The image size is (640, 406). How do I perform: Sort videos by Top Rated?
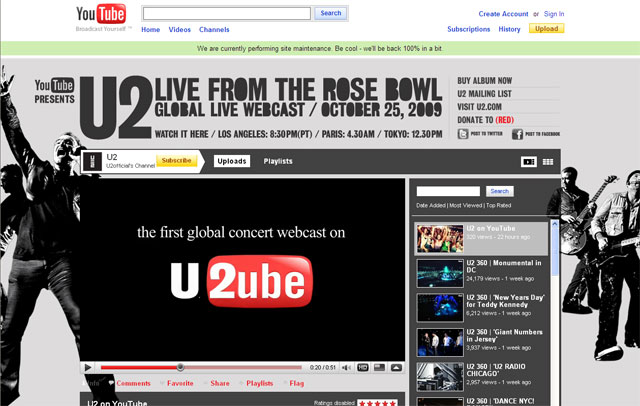[498, 205]
